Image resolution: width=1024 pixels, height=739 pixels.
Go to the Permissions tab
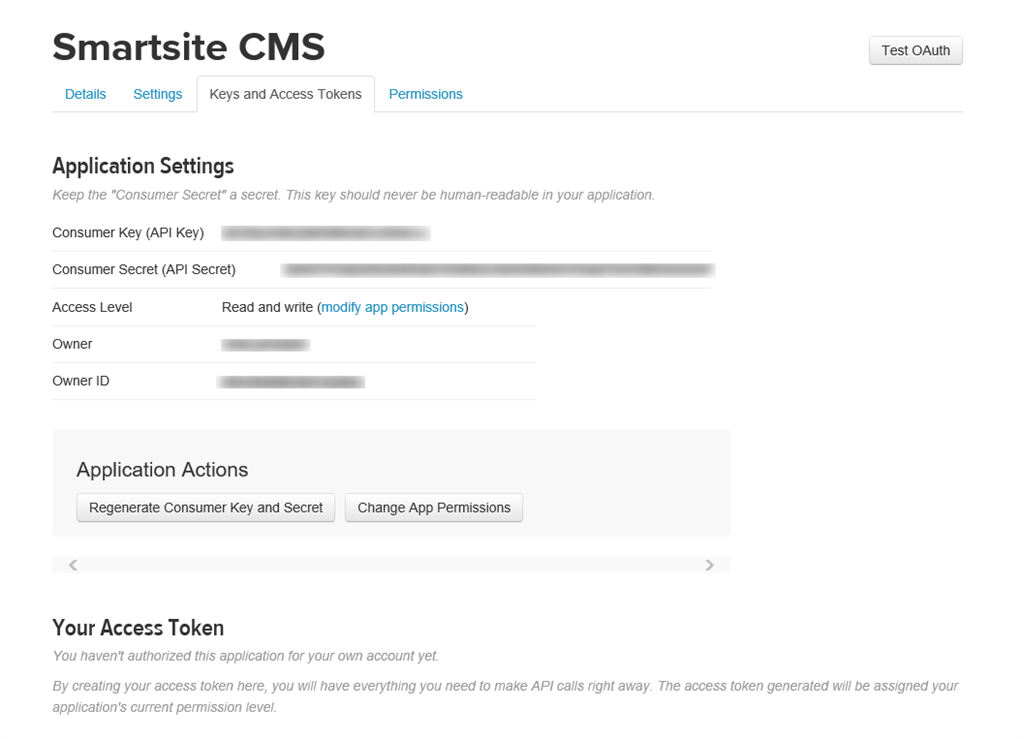(426, 94)
